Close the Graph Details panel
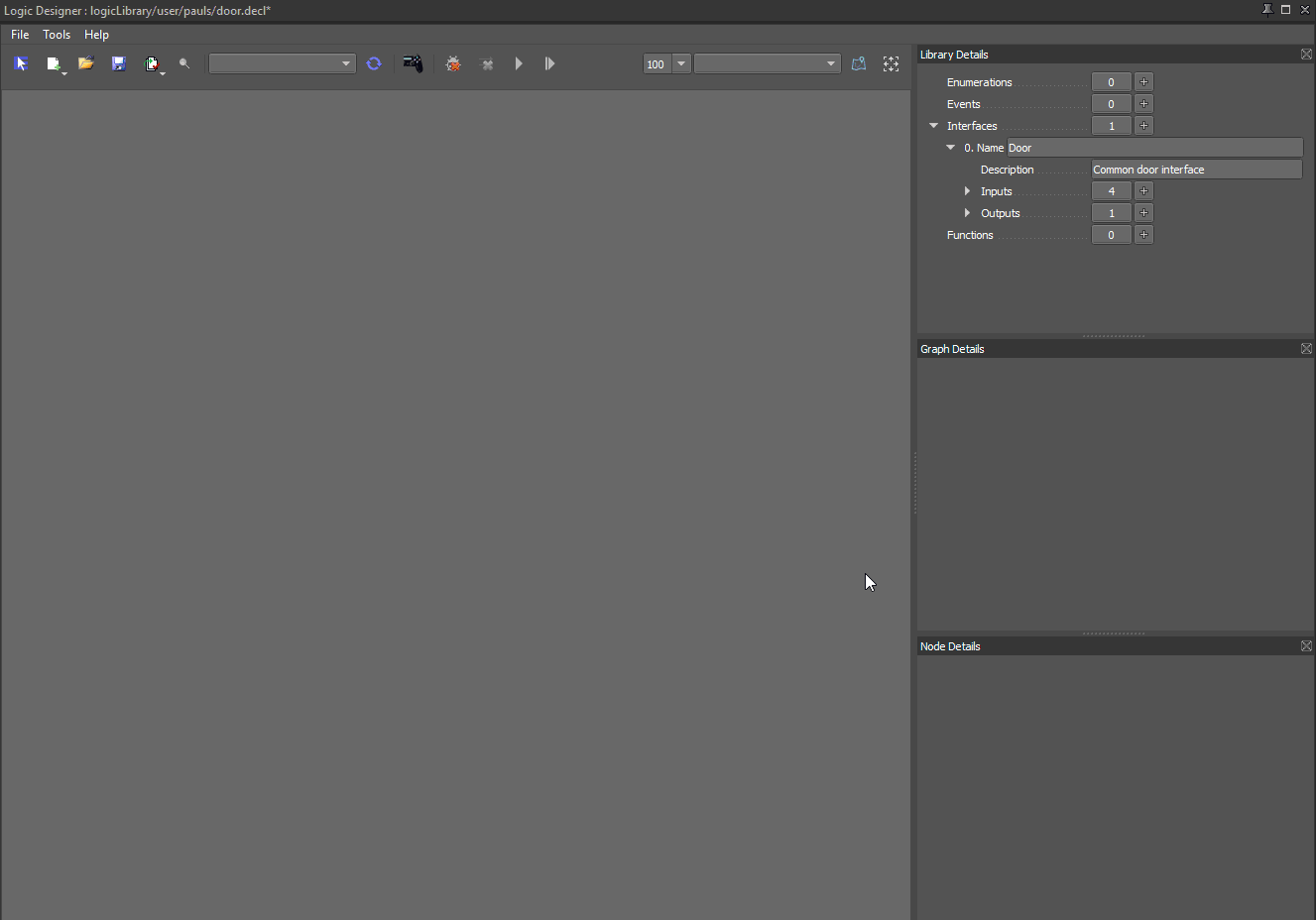Screen dimensions: 1316x920 coord(1306,349)
